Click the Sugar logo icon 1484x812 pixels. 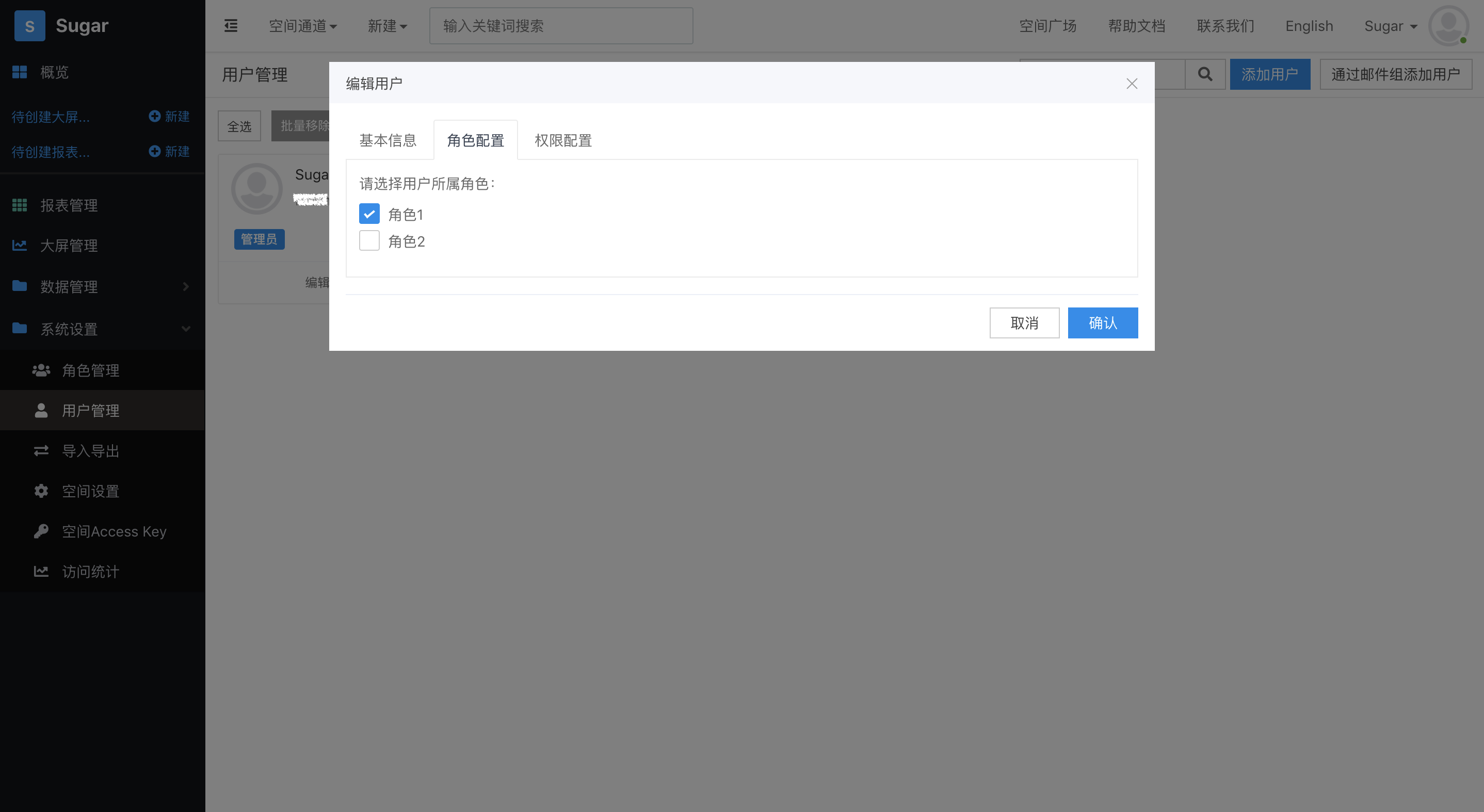(29, 26)
